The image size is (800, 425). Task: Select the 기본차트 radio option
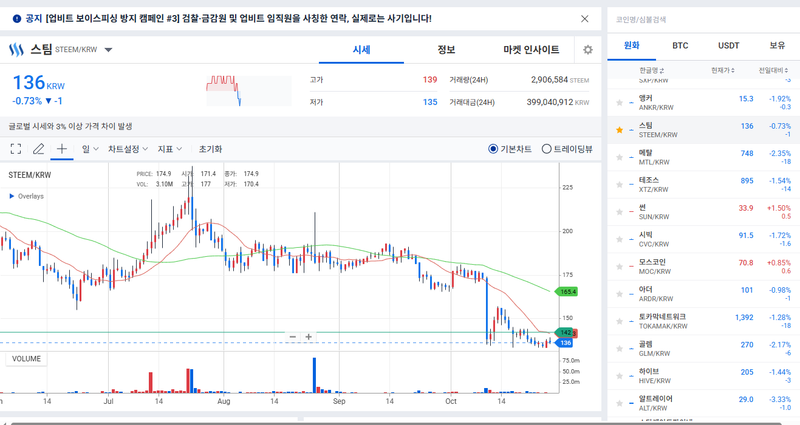pos(494,149)
